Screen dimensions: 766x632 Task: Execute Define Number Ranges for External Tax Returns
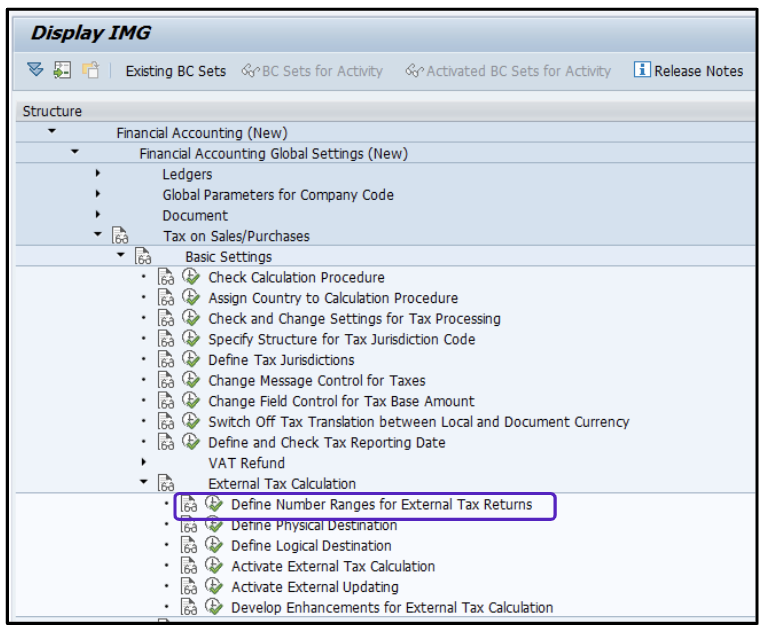point(214,505)
